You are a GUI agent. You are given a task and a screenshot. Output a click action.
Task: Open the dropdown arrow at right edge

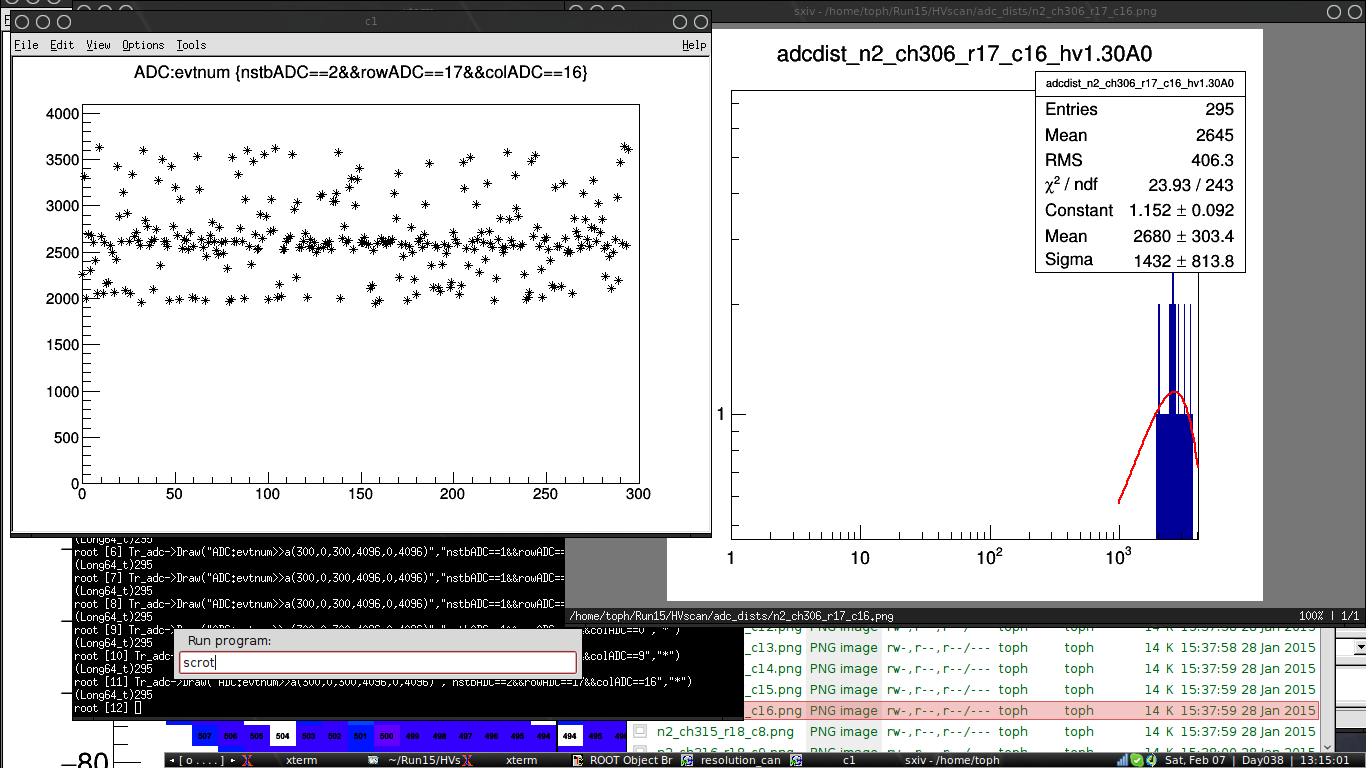pos(1358,648)
